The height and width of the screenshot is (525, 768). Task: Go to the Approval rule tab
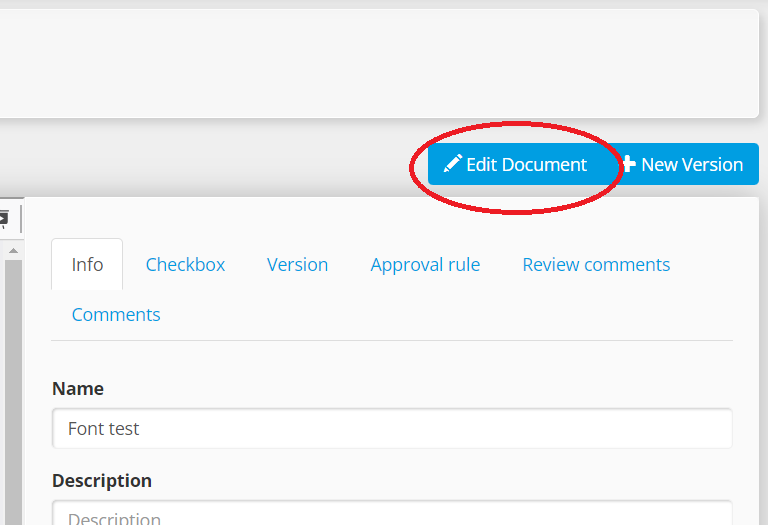425,264
